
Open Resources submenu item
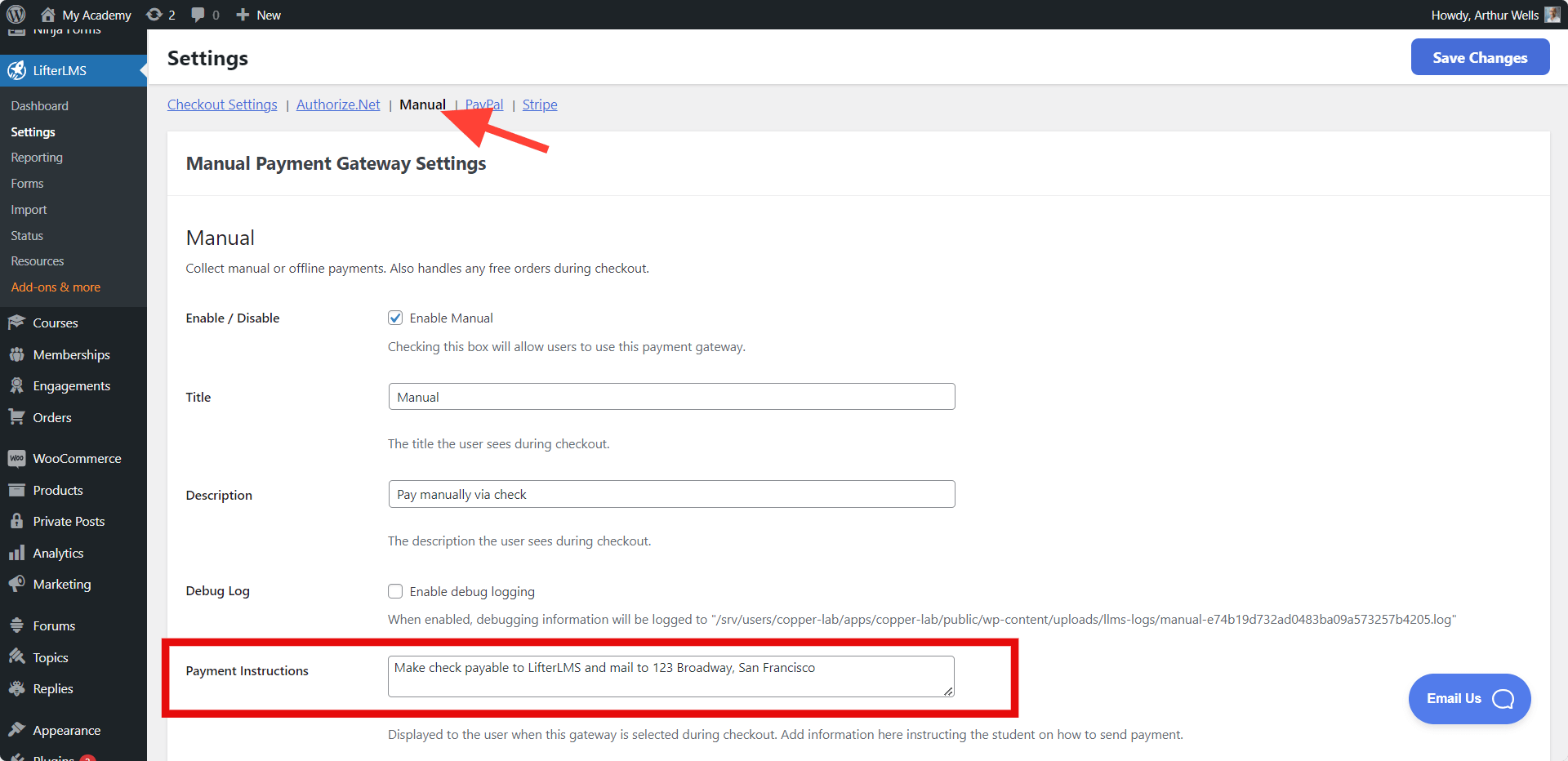tap(38, 261)
